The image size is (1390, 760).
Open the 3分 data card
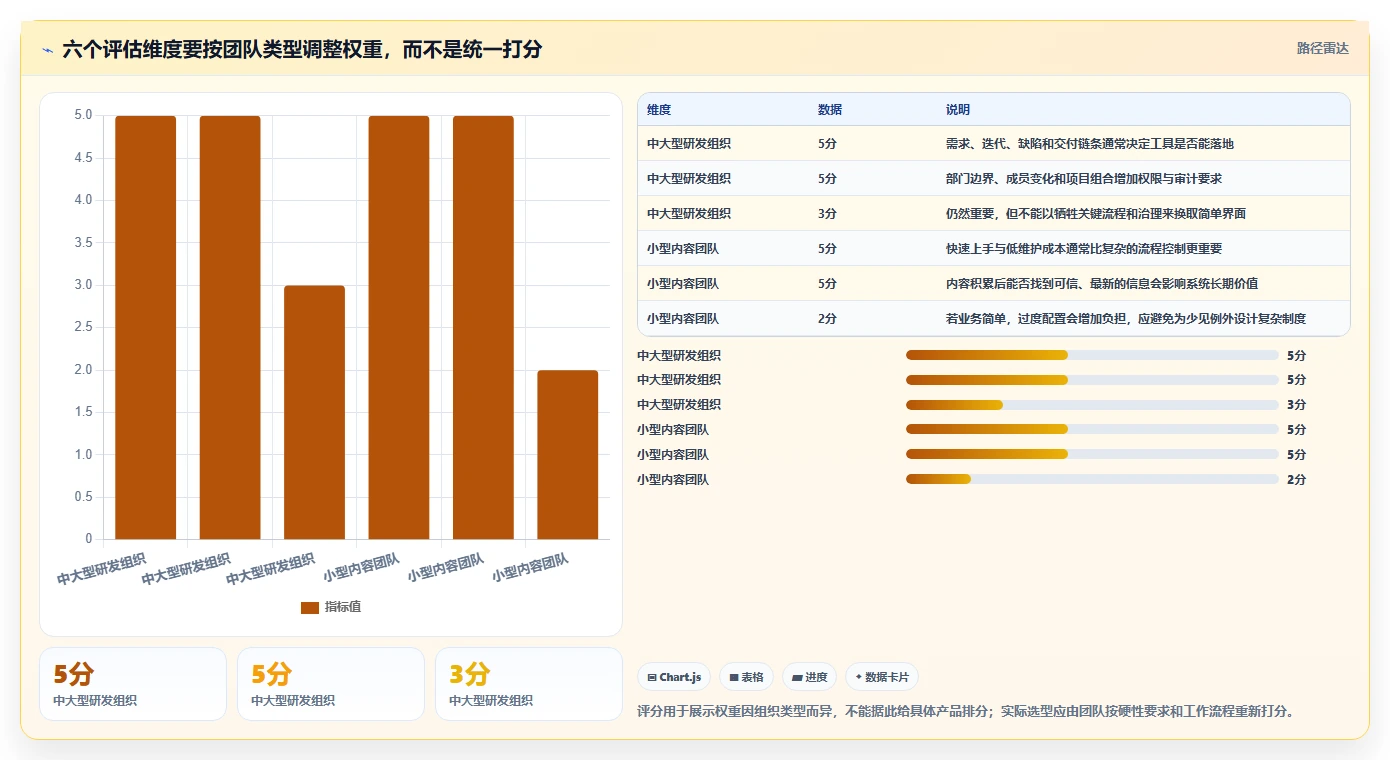pos(528,684)
